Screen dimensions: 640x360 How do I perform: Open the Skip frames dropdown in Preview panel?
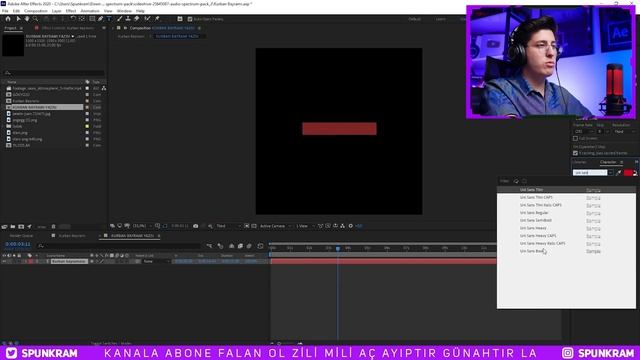[603, 131]
